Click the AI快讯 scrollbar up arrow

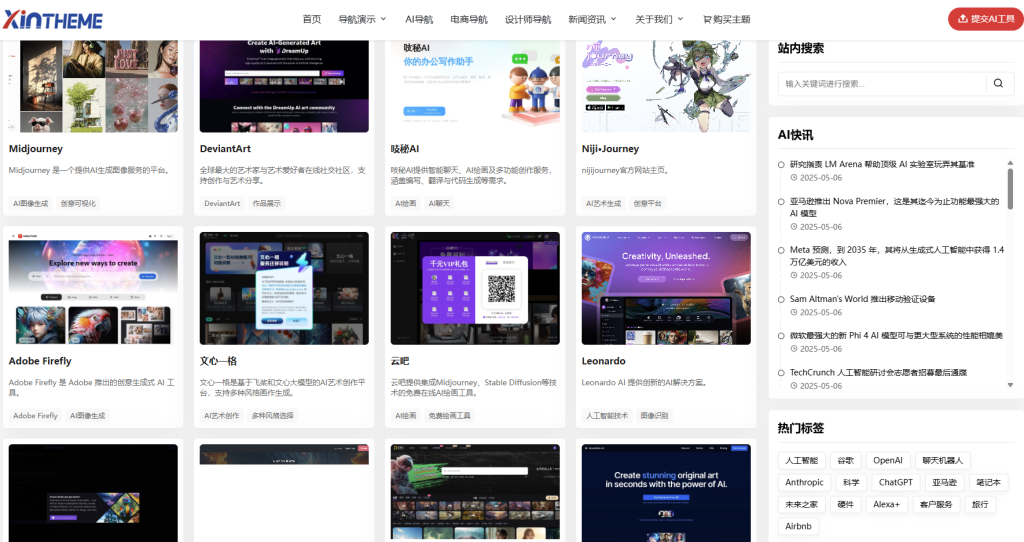click(x=1010, y=163)
